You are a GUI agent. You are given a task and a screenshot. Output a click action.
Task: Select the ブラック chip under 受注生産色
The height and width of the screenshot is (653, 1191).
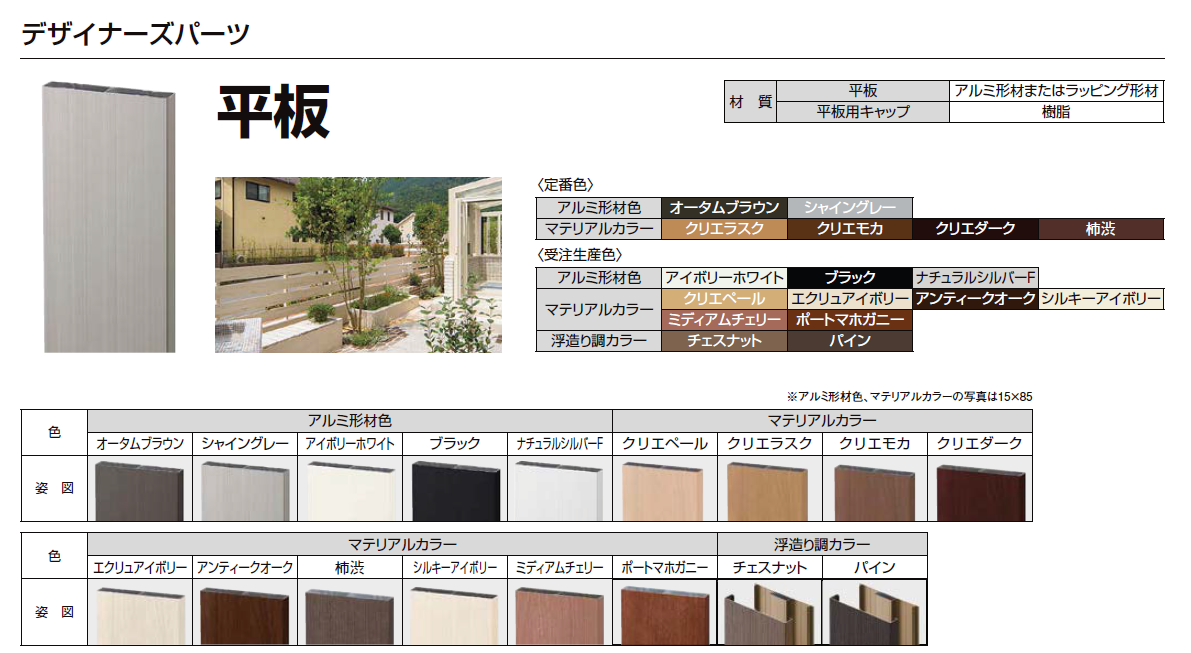pos(850,278)
